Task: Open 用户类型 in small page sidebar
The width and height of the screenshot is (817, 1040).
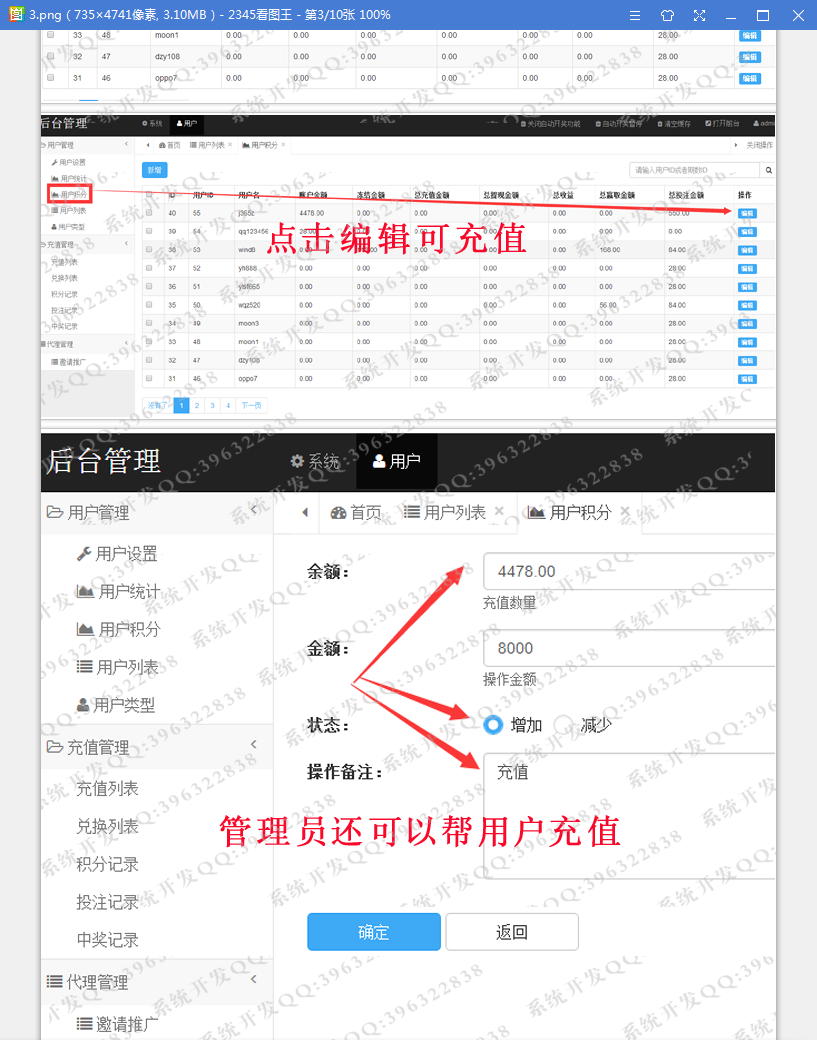Action: click(x=68, y=227)
